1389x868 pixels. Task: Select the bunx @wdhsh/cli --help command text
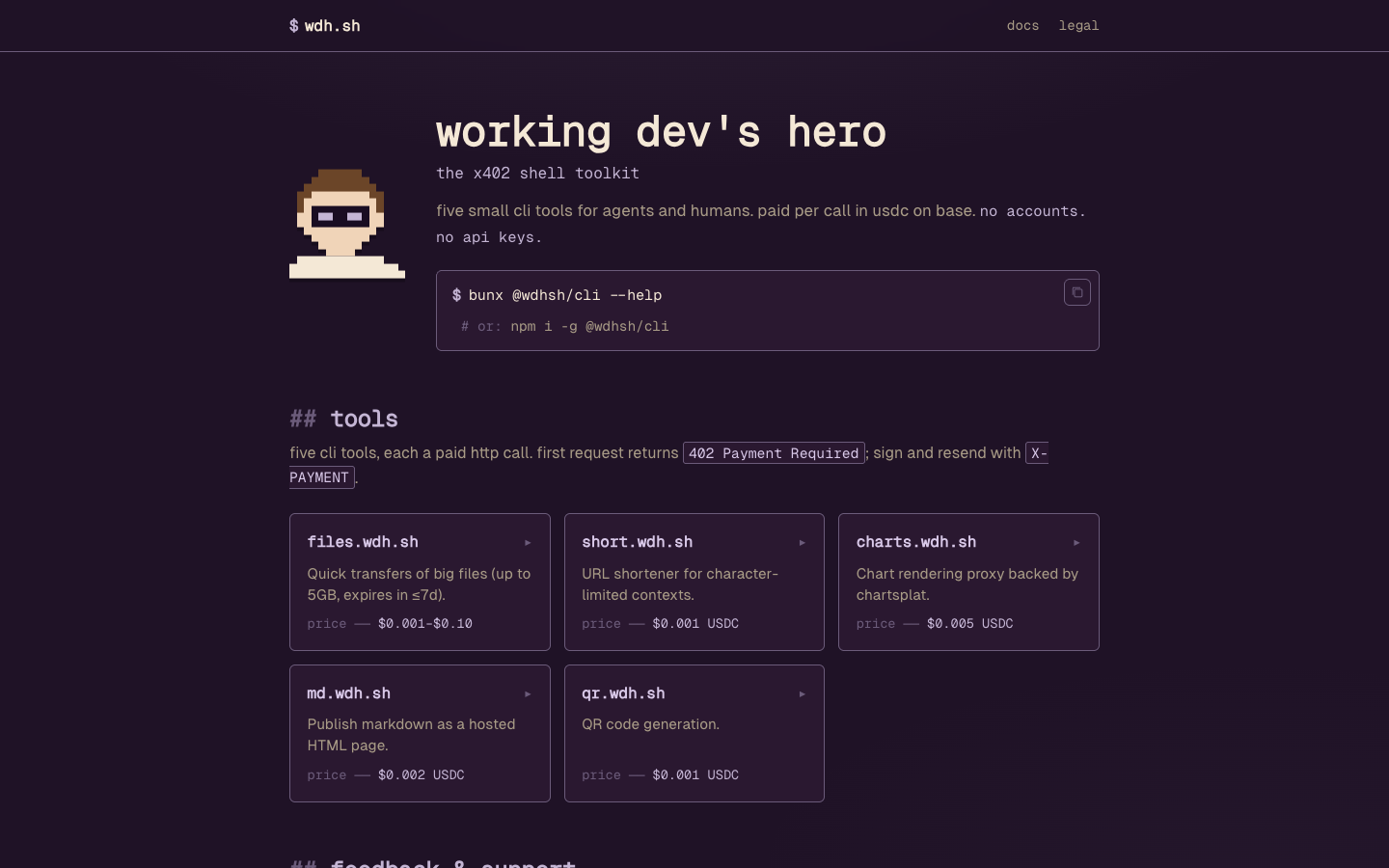(x=565, y=295)
